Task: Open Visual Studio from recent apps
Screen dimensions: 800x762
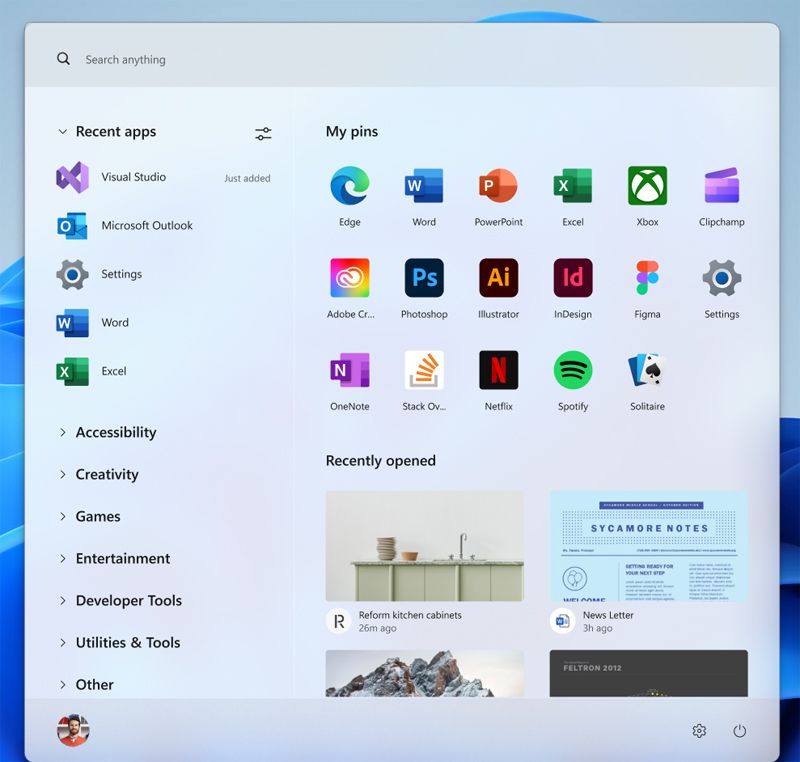Action: coord(132,177)
